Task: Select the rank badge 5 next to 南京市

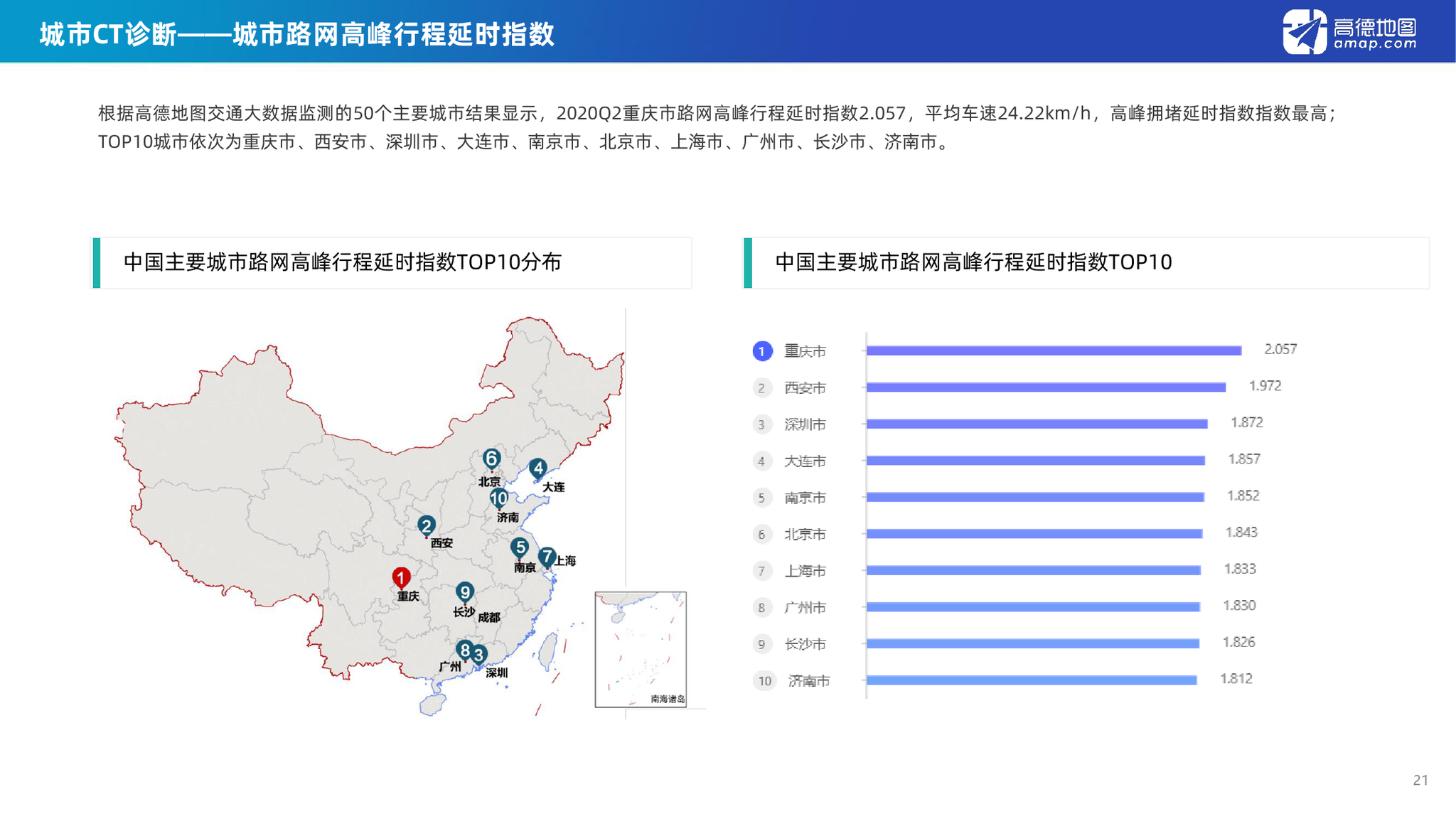Action: [763, 498]
